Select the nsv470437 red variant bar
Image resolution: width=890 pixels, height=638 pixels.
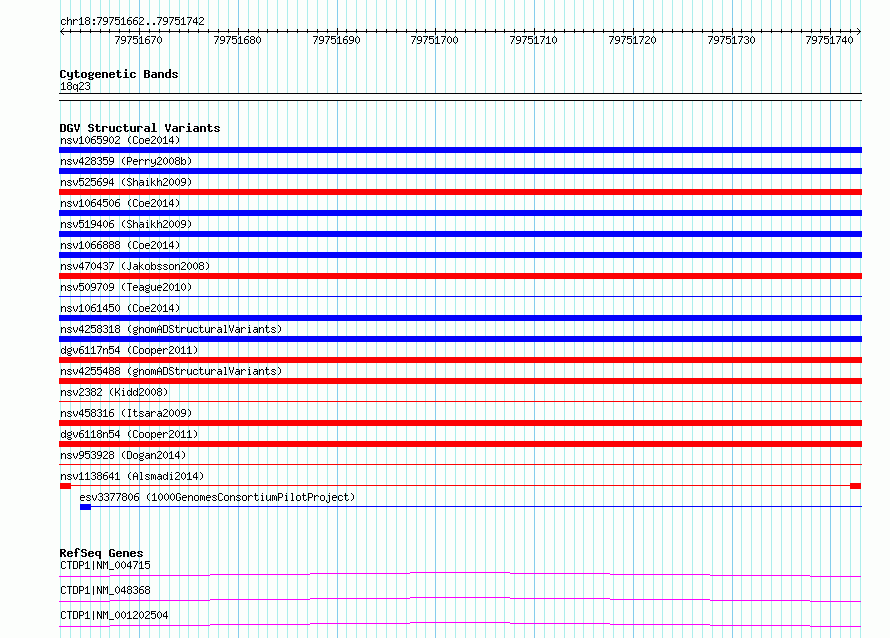460,276
